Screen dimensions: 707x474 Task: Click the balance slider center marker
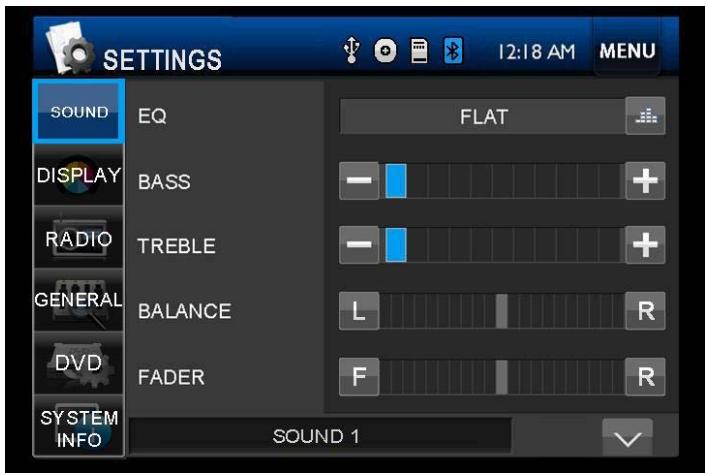tap(501, 312)
